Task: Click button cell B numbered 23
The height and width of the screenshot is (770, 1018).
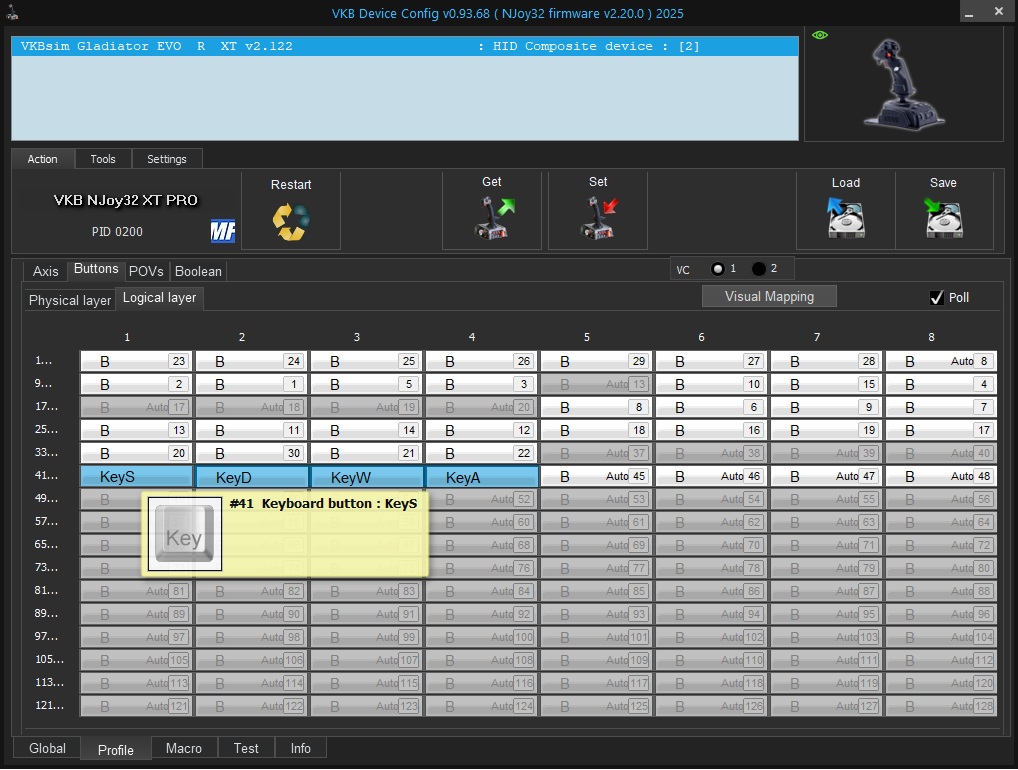Action: [136, 361]
